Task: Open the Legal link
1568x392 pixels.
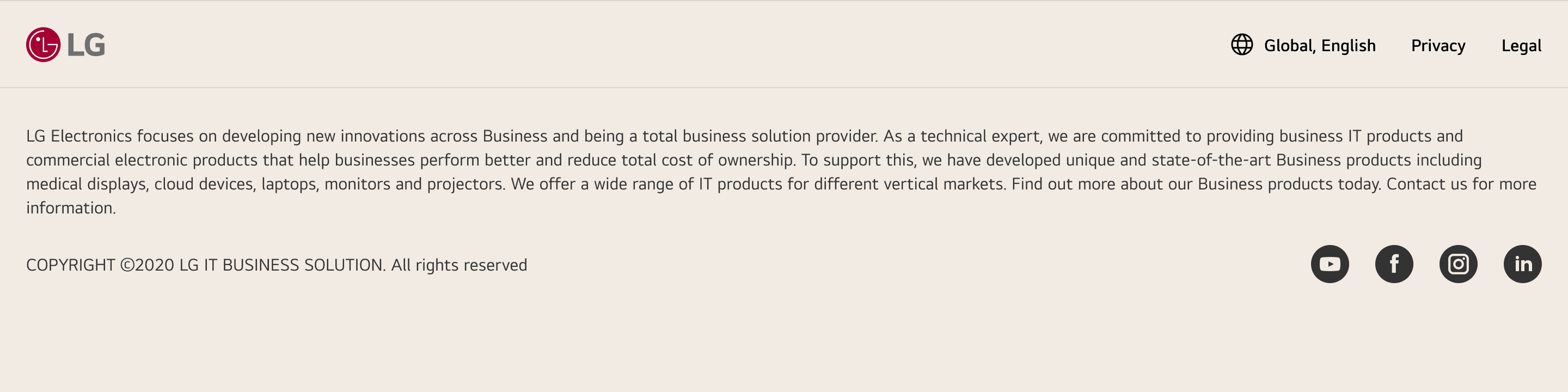Action: [1521, 46]
